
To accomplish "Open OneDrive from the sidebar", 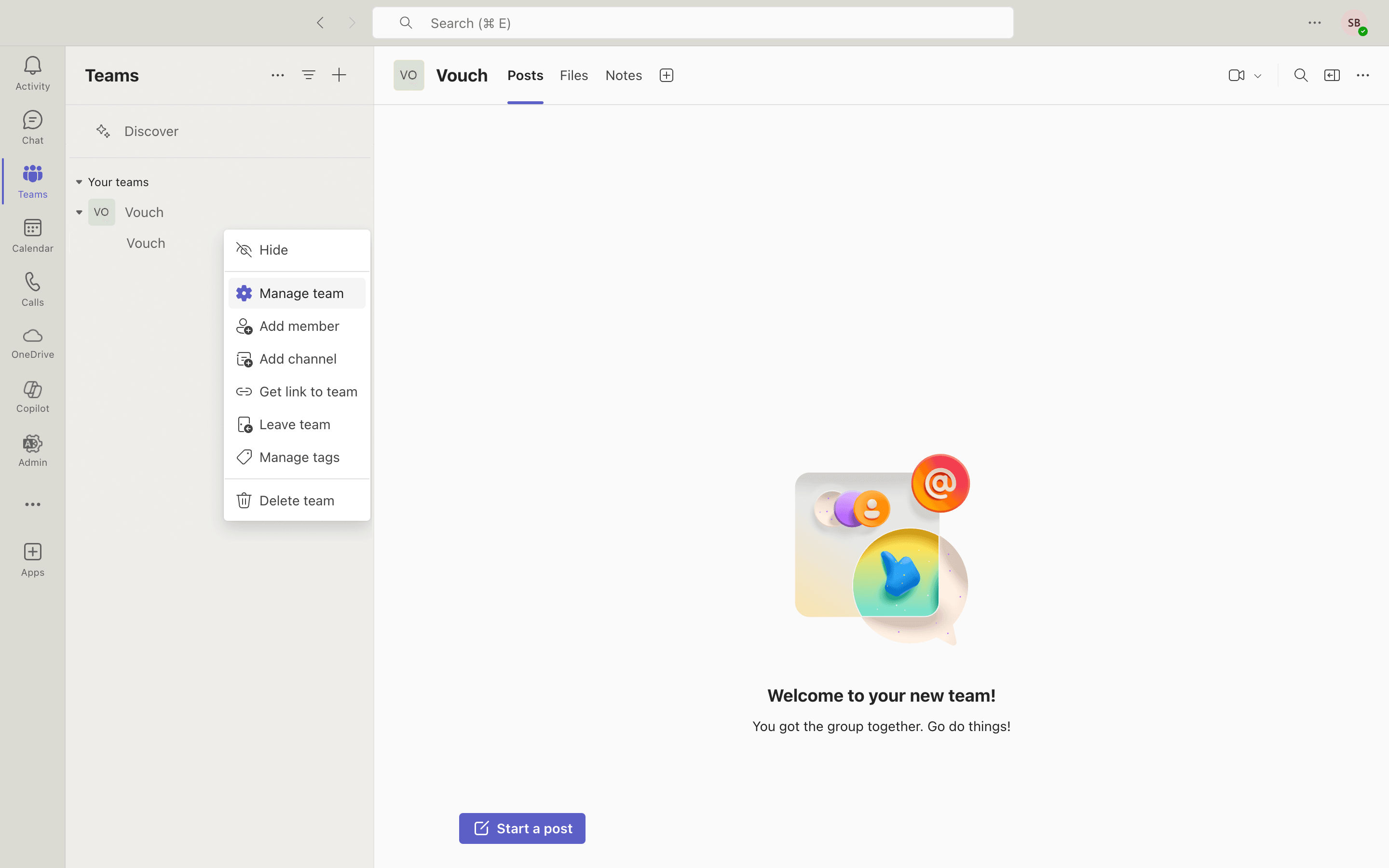I will click(x=33, y=343).
